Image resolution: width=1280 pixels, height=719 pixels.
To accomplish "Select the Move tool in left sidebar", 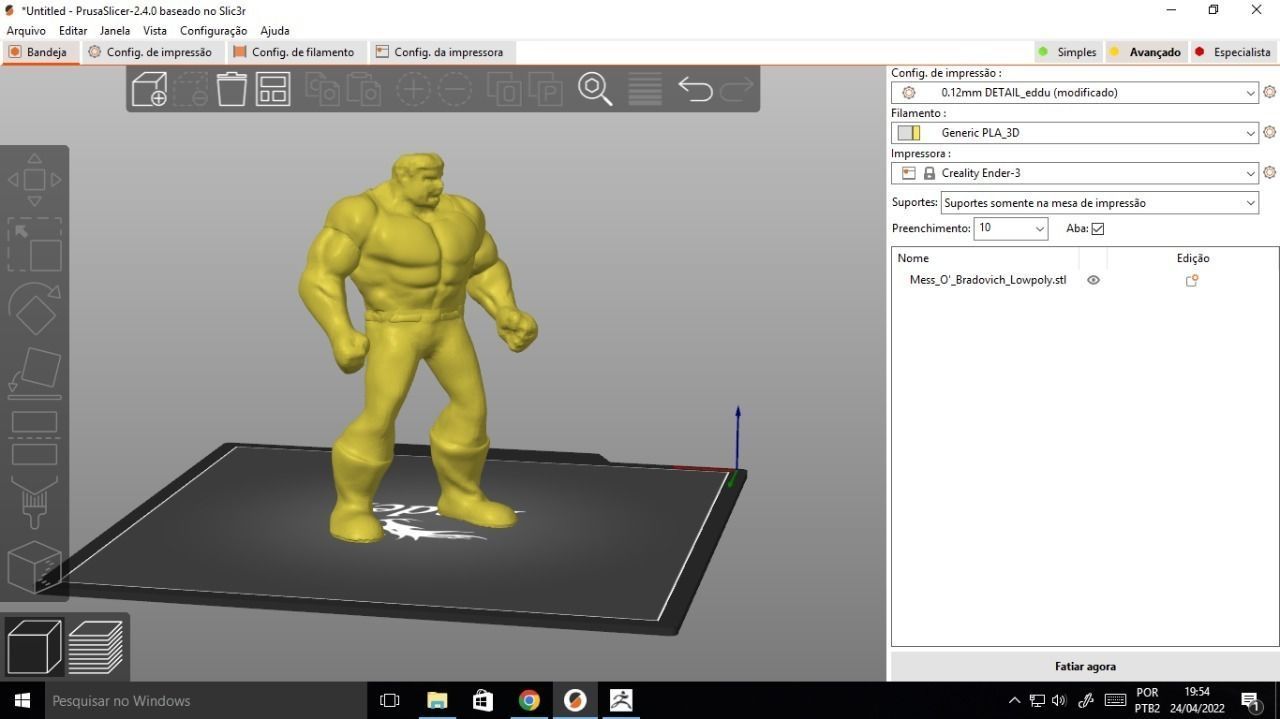I will [34, 180].
